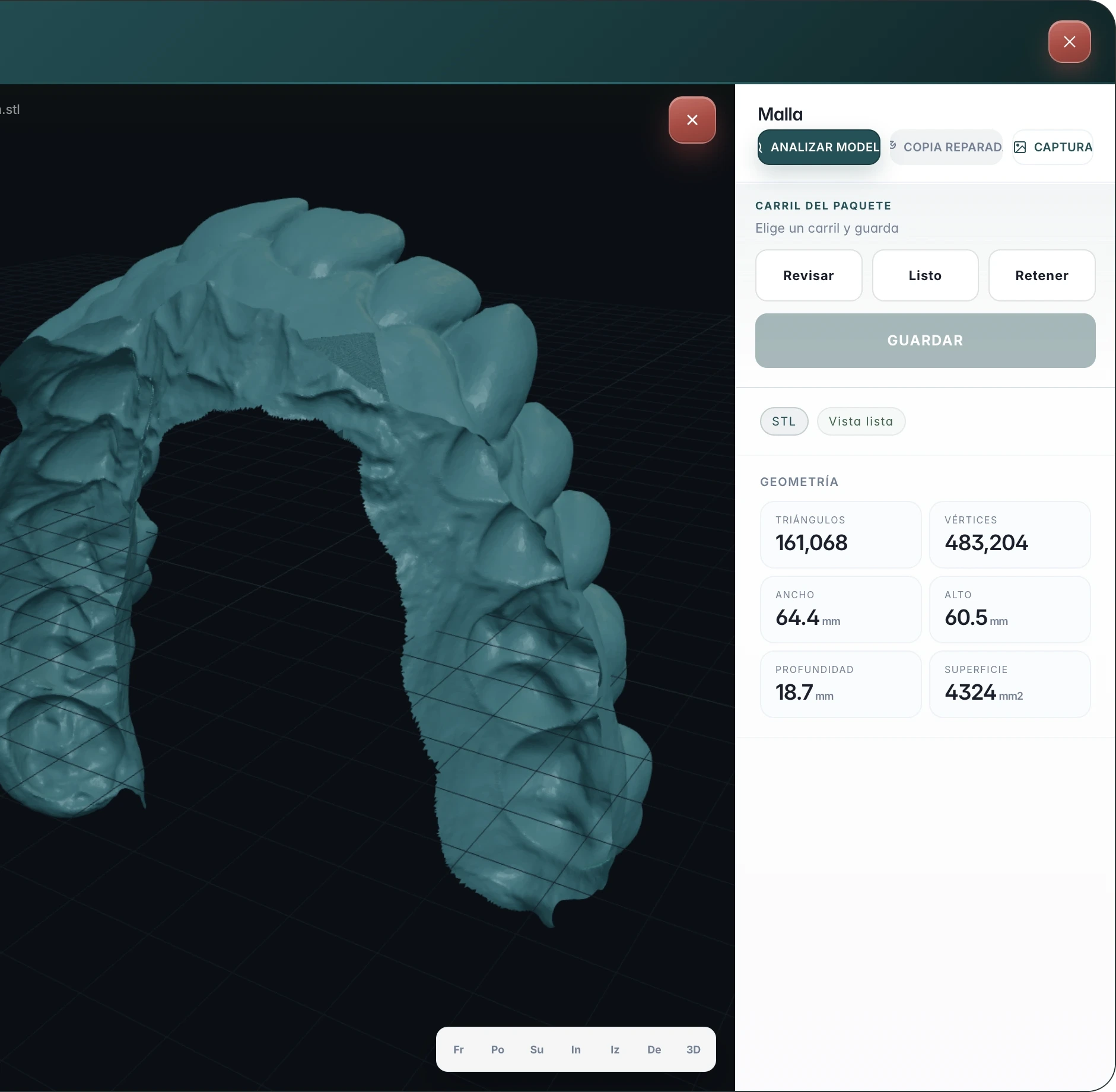The height and width of the screenshot is (1092, 1116).
Task: Click the Ancho value 64.4 mm
Action: click(x=807, y=617)
